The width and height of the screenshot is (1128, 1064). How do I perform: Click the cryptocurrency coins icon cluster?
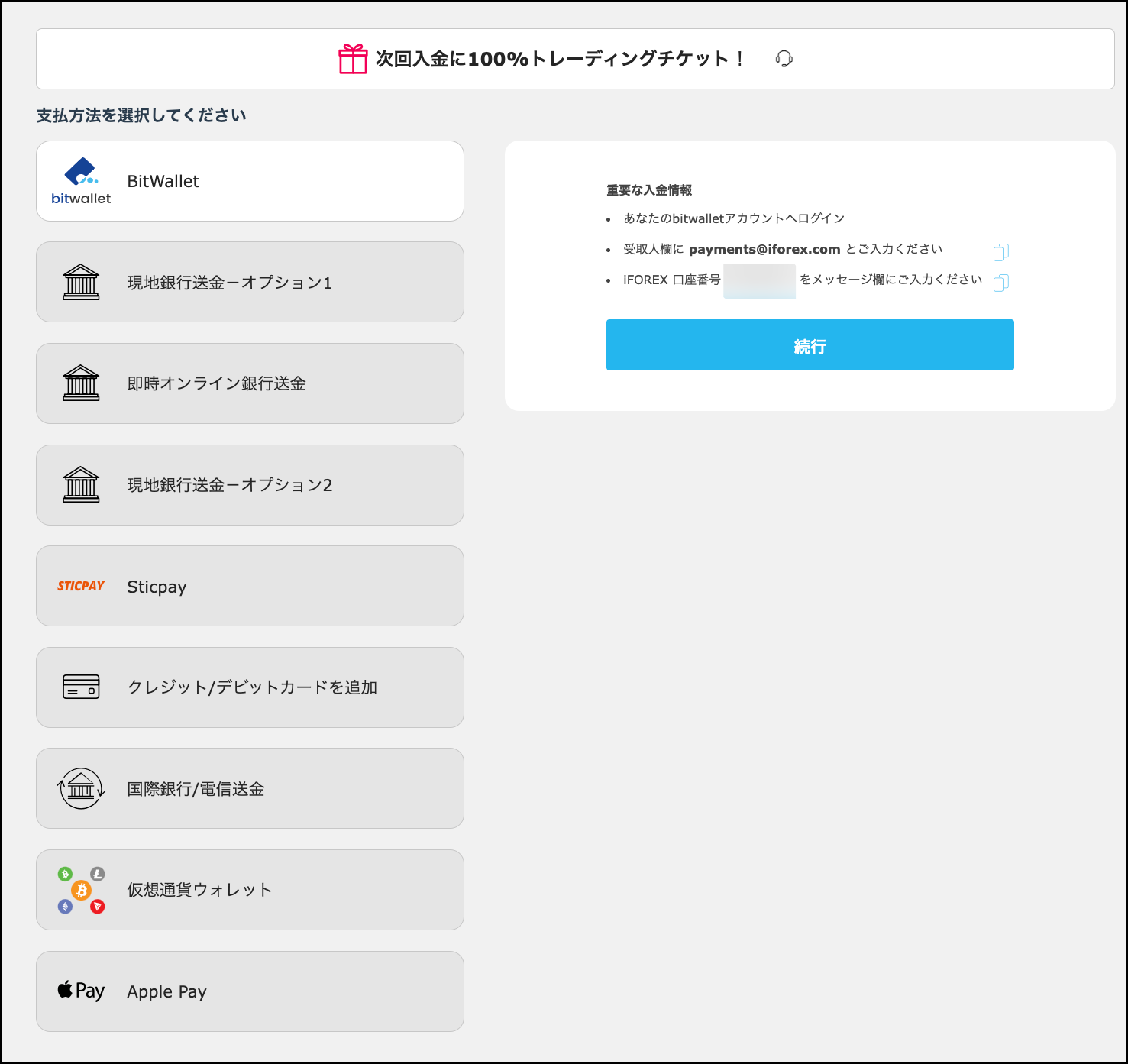81,889
